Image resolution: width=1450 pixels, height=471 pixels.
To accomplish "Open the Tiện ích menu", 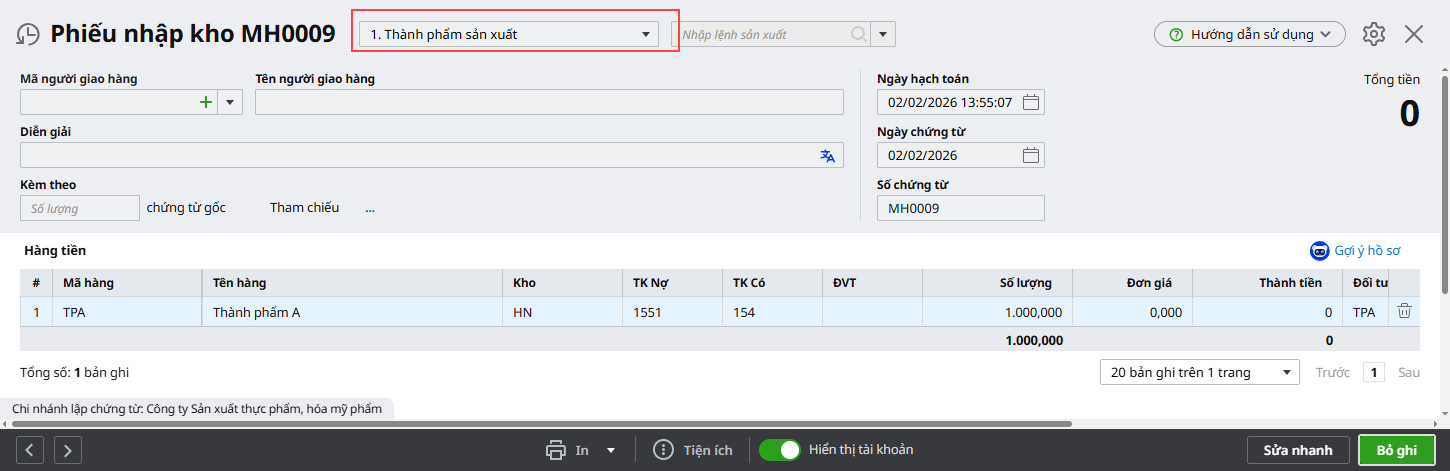I will pos(693,450).
